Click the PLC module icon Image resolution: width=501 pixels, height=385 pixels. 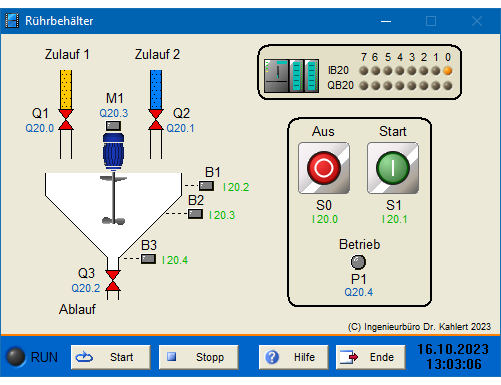pyautogui.click(x=291, y=76)
